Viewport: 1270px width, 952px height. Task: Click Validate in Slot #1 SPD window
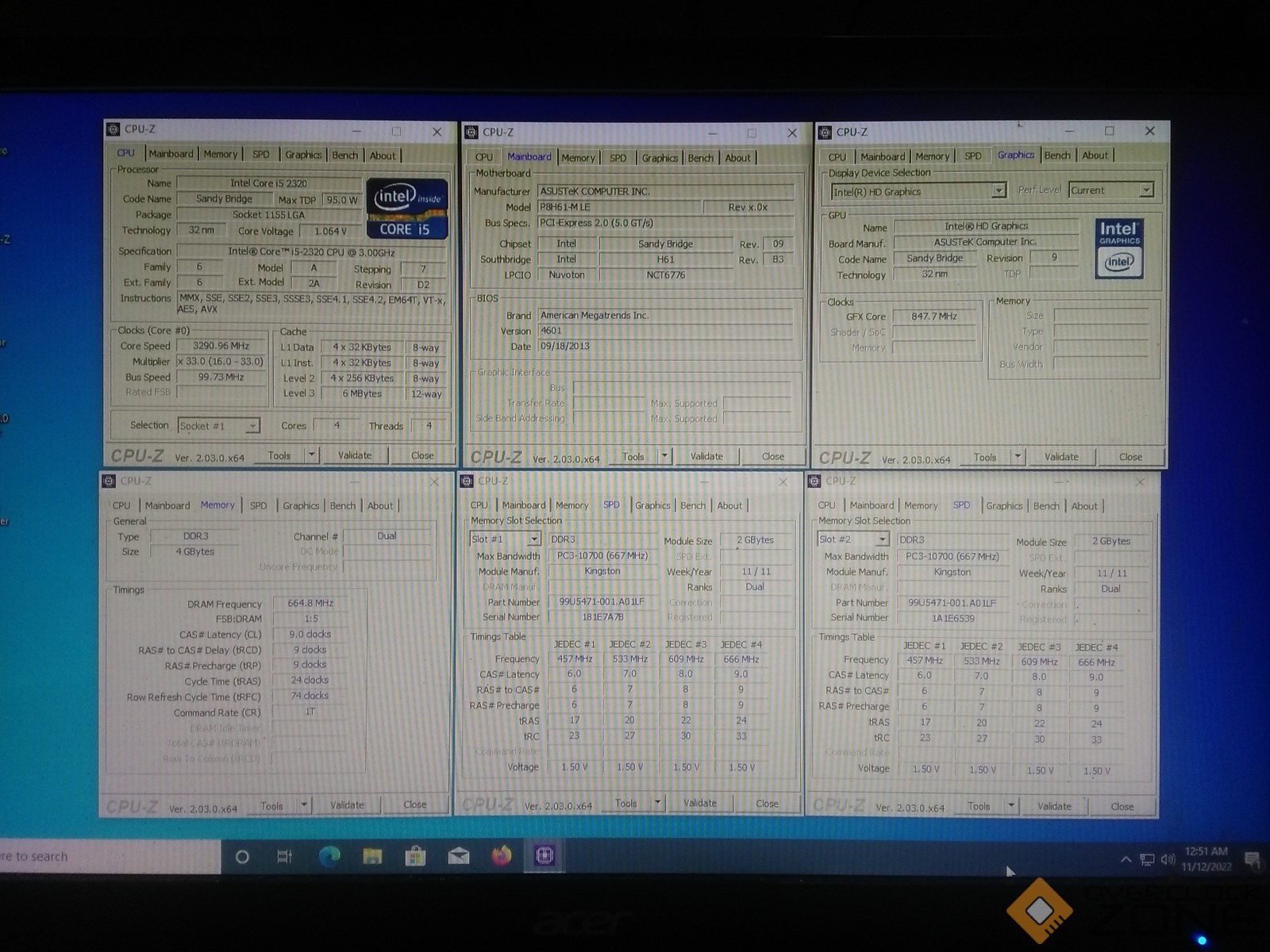[700, 803]
